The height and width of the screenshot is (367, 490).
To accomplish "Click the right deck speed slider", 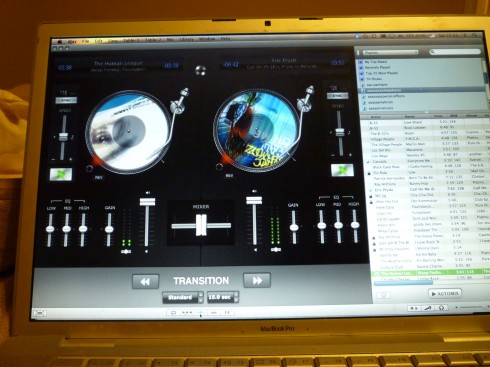I will pyautogui.click(x=339, y=133).
